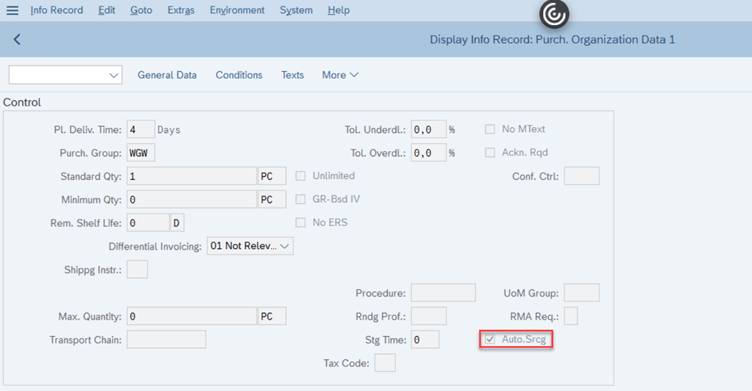The width and height of the screenshot is (752, 391).
Task: Click the Tax Code field
Action: click(x=385, y=363)
